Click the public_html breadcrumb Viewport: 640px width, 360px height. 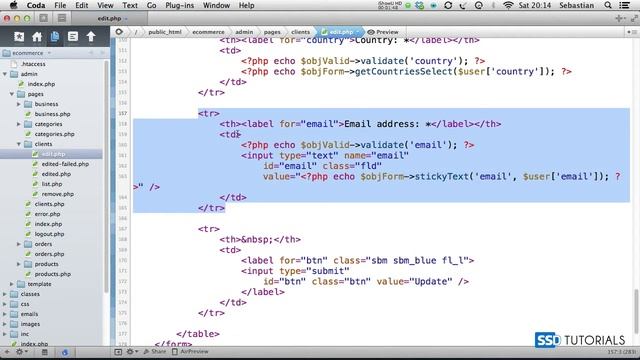(165, 32)
